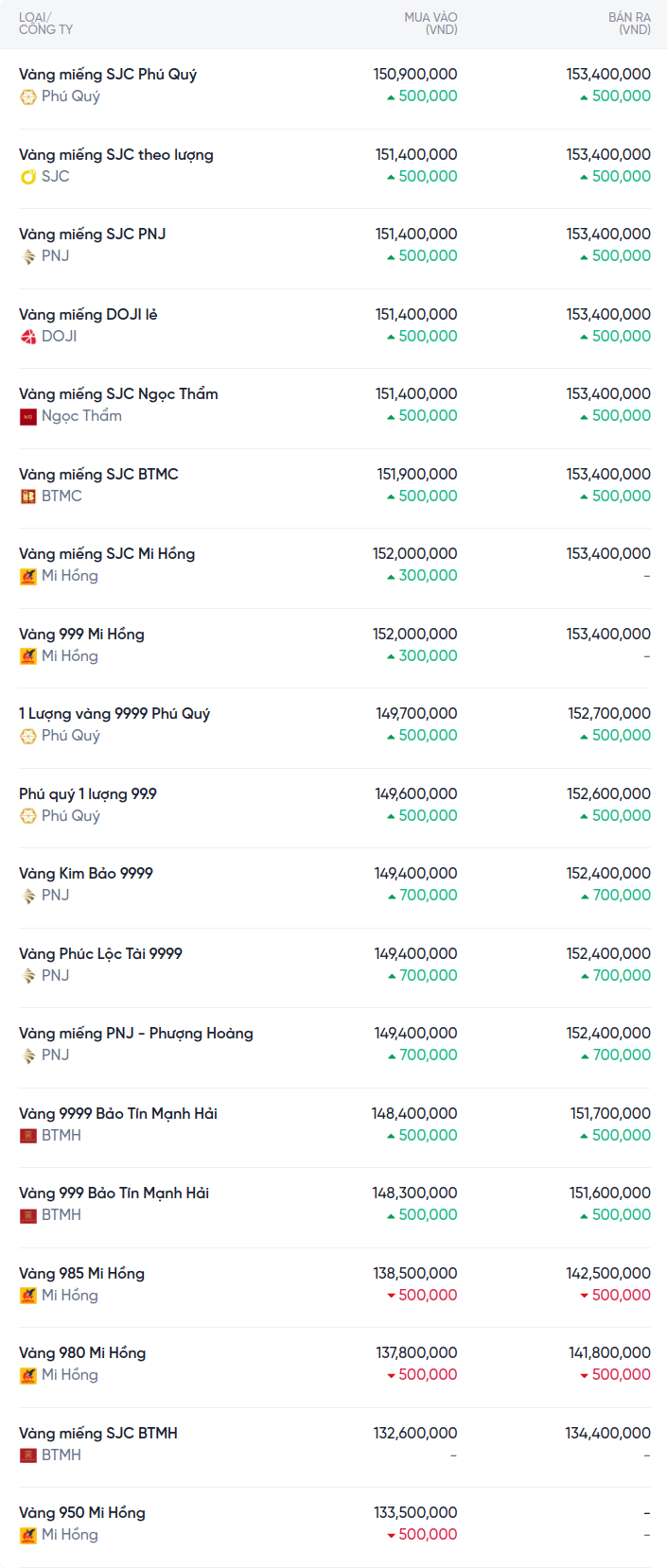Viewport: 667px width, 1568px height.
Task: Click the DOJI red logo icon
Action: click(28, 337)
